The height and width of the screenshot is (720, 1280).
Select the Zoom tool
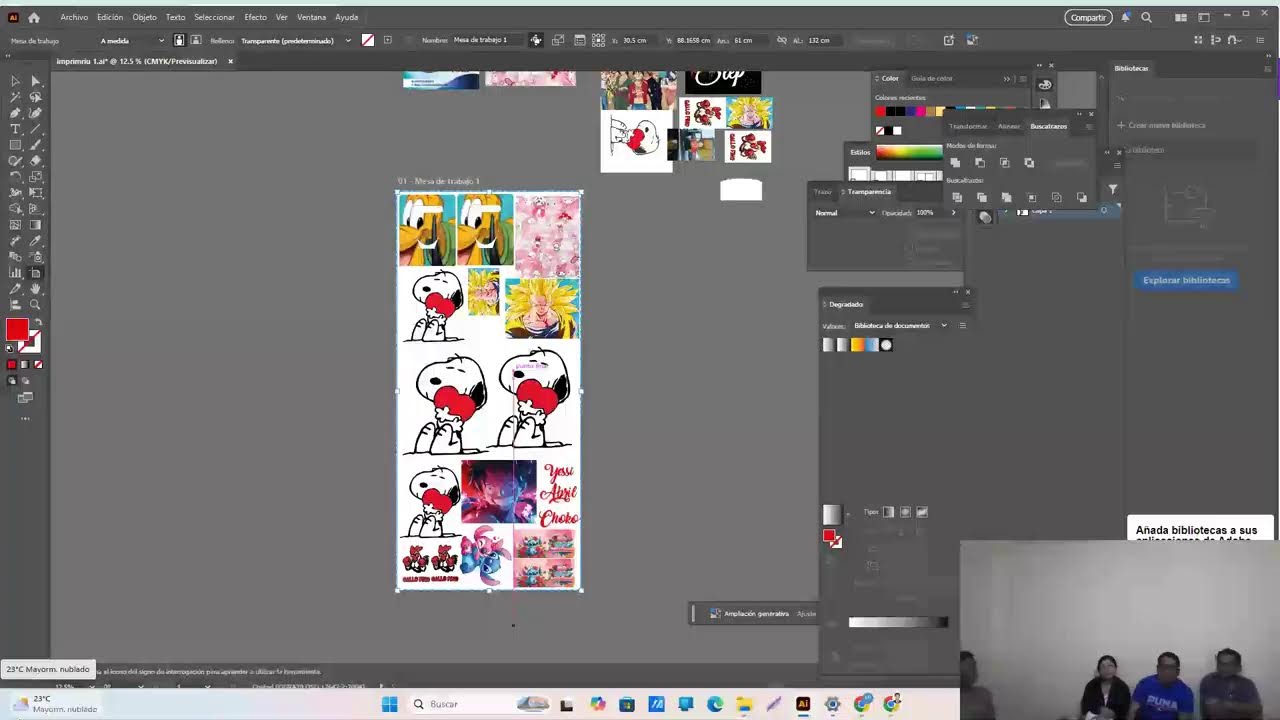(35, 304)
